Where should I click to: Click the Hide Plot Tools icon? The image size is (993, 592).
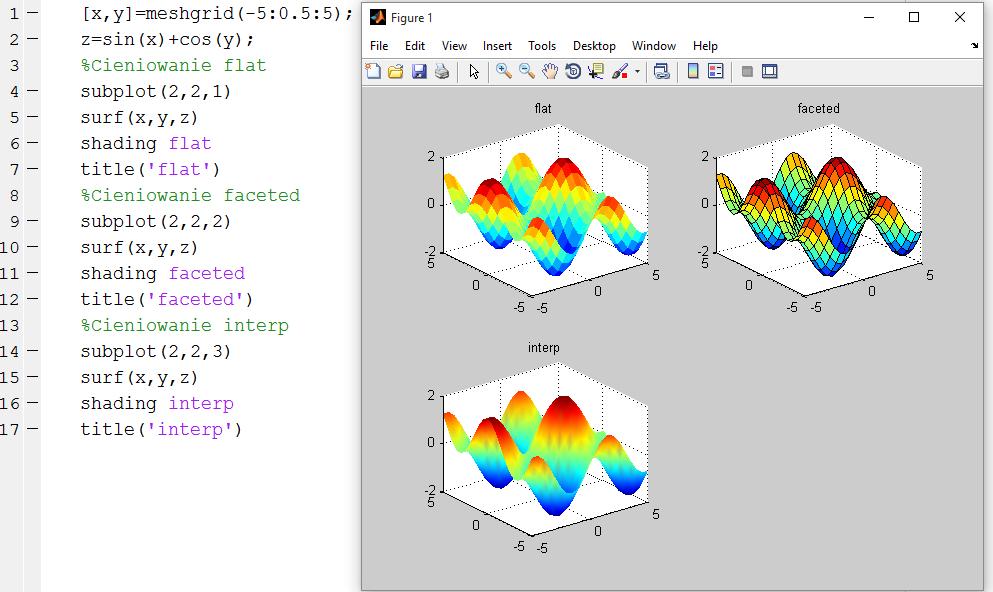[x=747, y=72]
